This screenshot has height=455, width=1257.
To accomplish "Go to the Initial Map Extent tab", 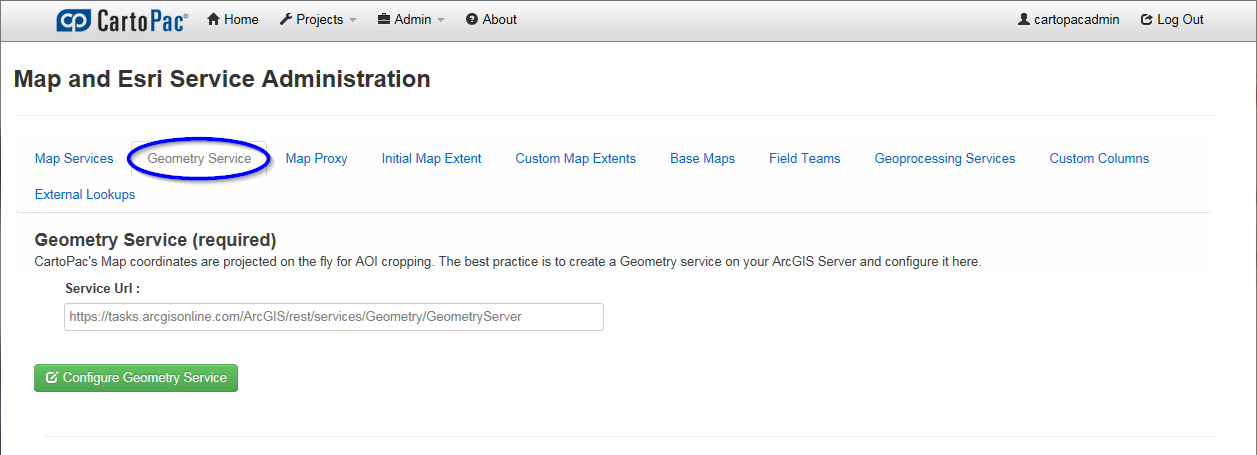I will click(x=431, y=158).
